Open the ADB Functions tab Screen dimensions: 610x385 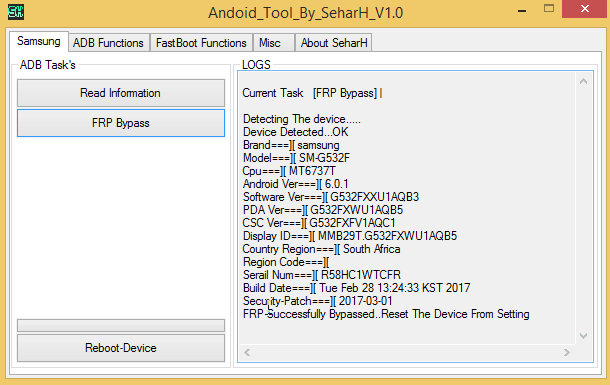point(109,43)
